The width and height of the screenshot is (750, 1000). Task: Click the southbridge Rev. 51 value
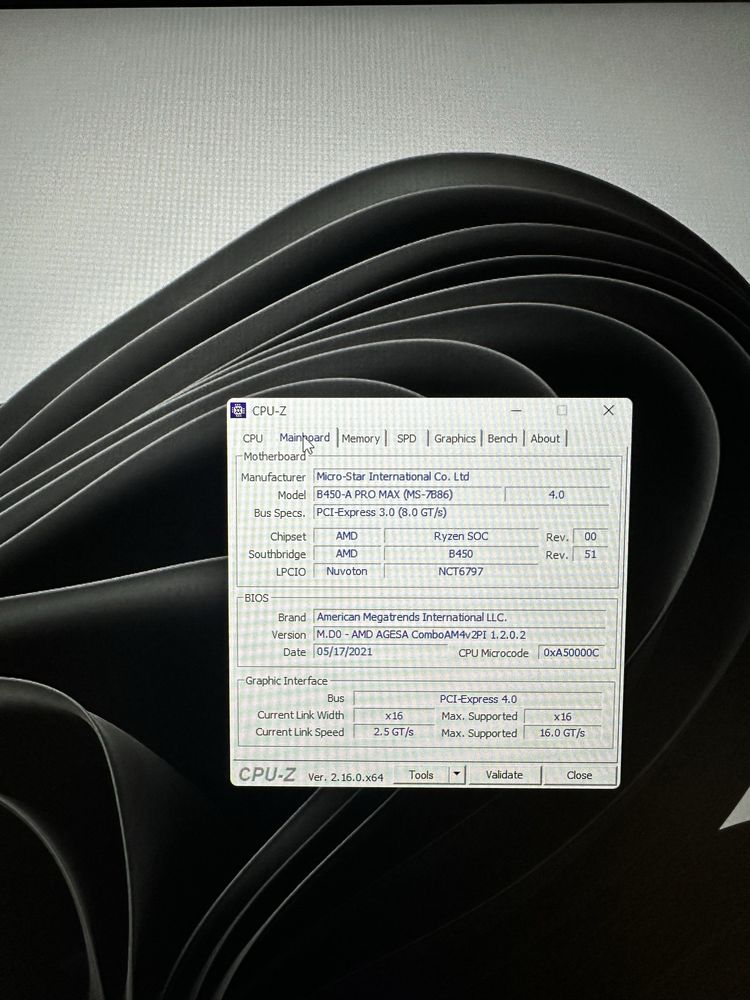click(591, 554)
